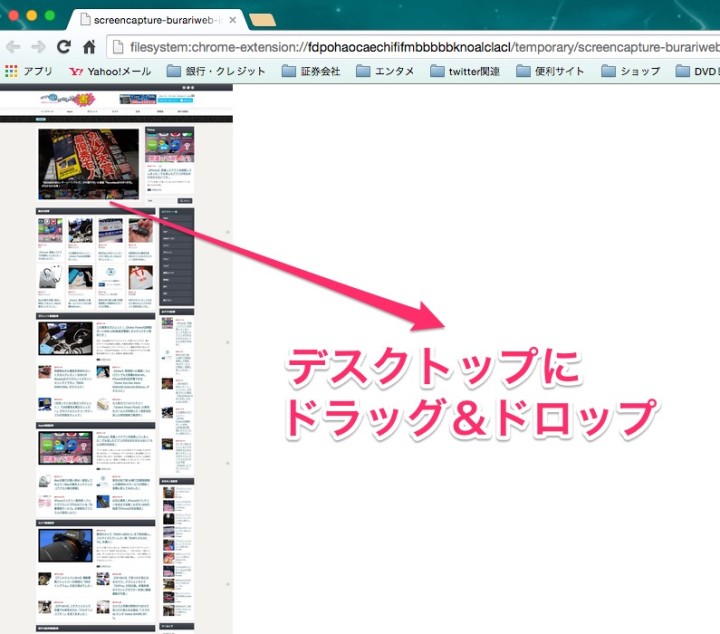
Task: Click the captured page's large top photo
Action: click(x=89, y=164)
